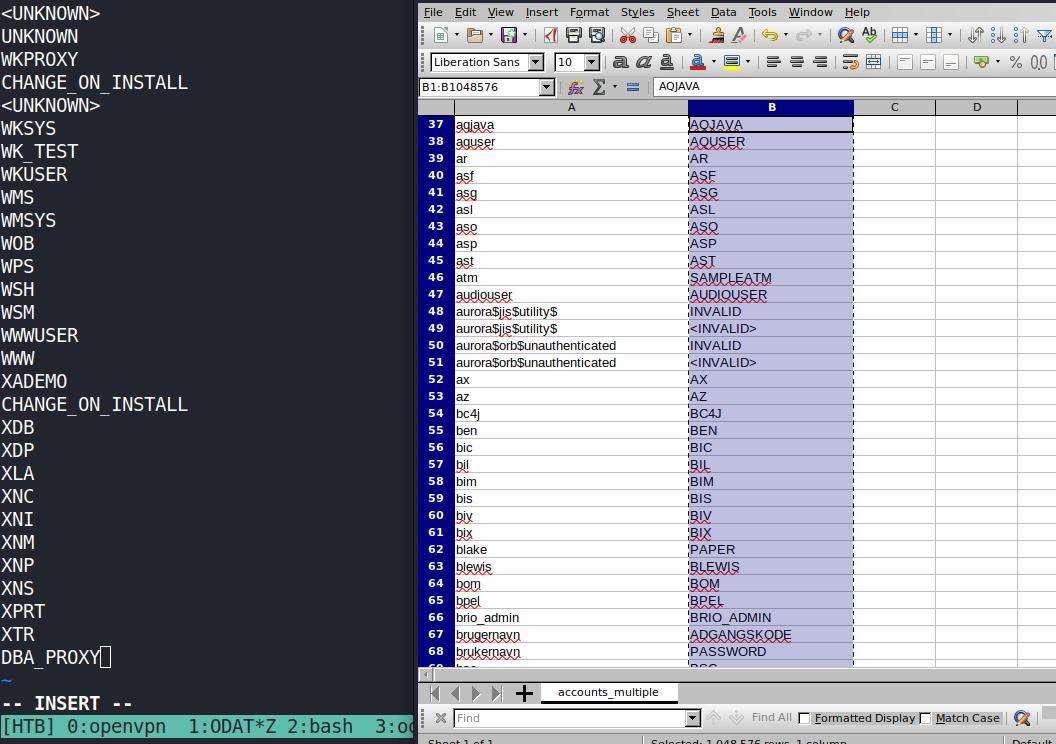Expand the Undo history arrow
The height and width of the screenshot is (744, 1056).
785,35
